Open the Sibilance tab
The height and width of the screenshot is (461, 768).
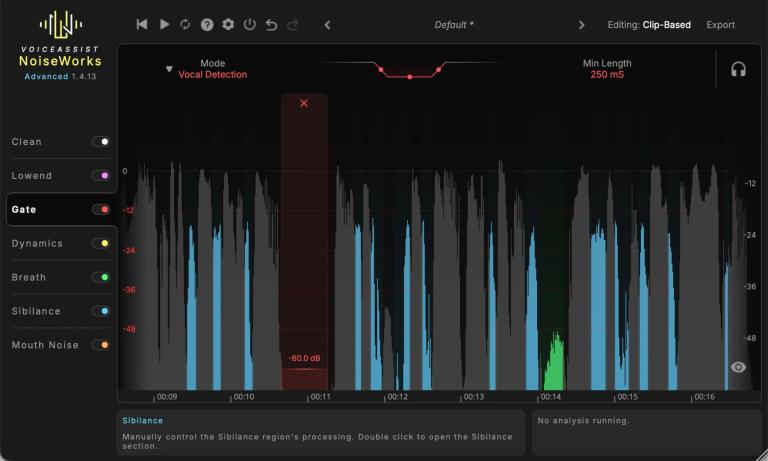click(x=36, y=311)
